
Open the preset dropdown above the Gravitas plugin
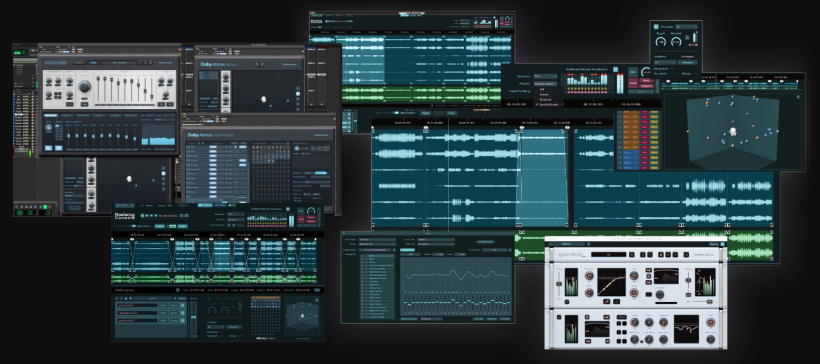[x=566, y=244]
